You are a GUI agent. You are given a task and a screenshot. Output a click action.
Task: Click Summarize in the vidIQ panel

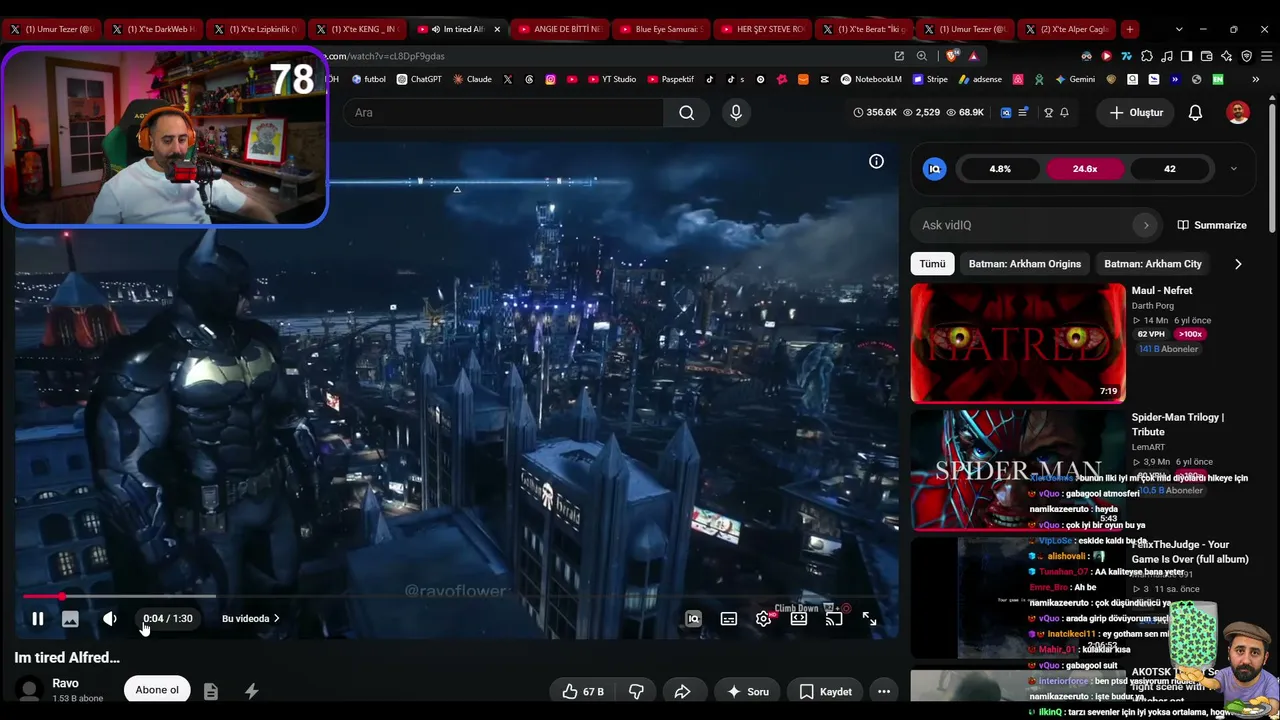(1212, 225)
